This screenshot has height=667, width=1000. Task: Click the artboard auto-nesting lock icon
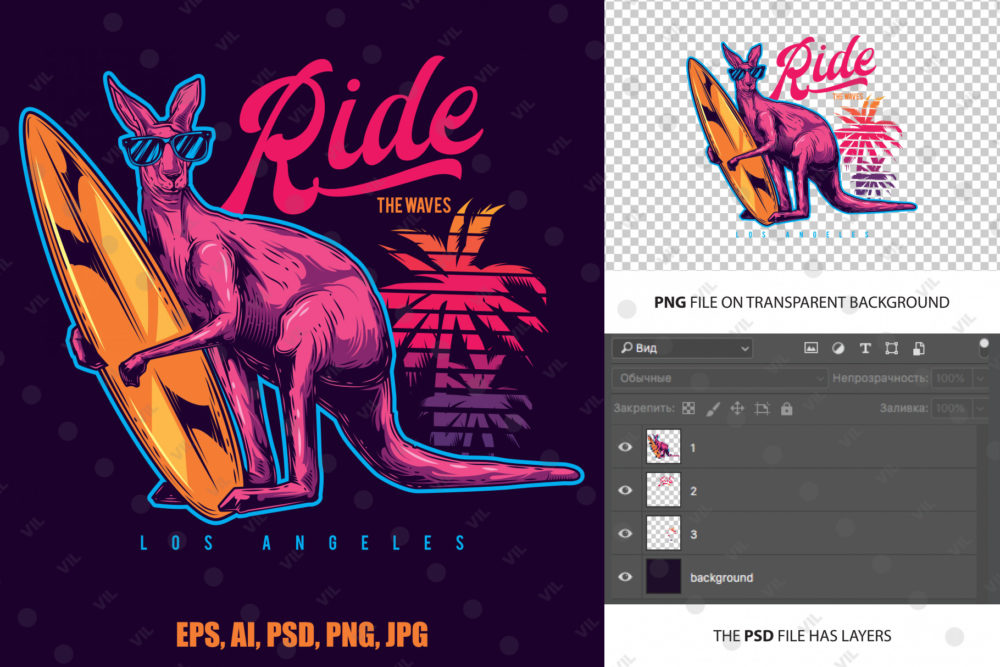point(762,408)
